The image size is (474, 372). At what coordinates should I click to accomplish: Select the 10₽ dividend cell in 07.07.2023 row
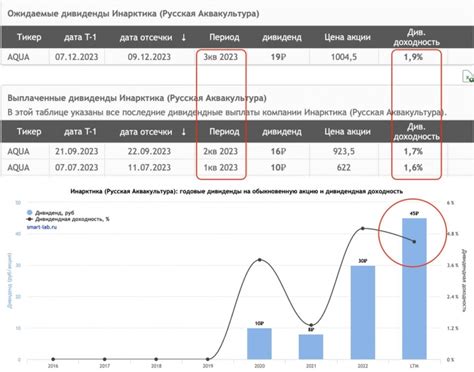[x=278, y=167]
